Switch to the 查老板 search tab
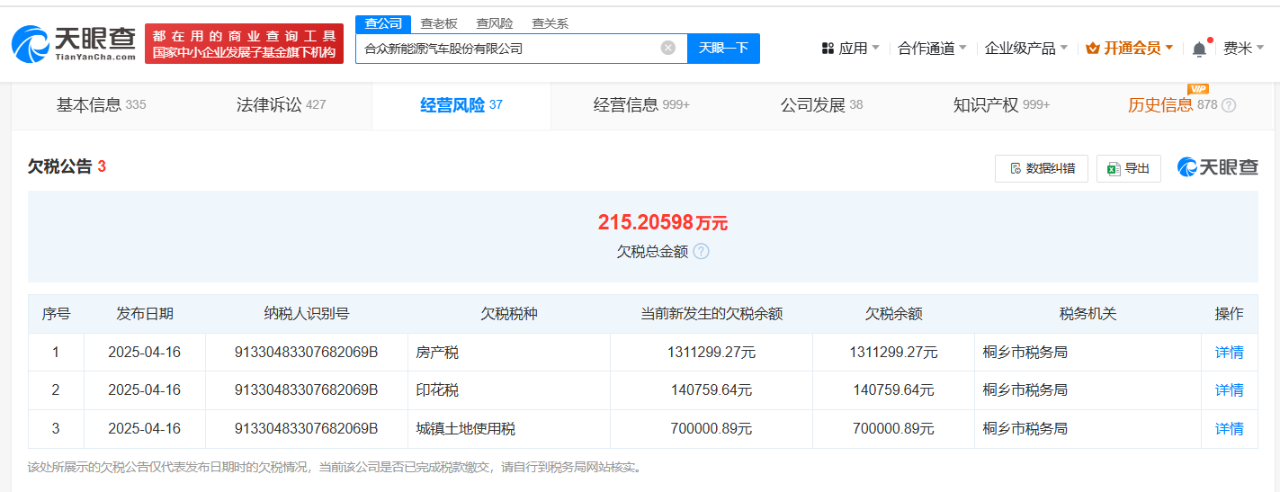Screen dimensions: 1280x492 coord(438,23)
